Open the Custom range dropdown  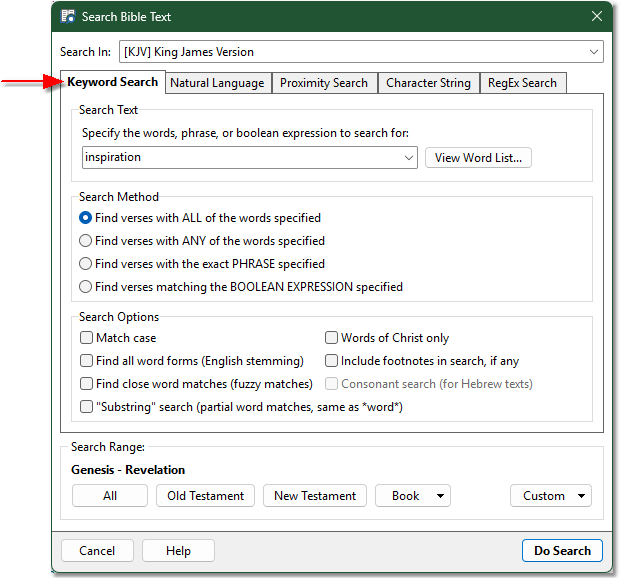(551, 496)
